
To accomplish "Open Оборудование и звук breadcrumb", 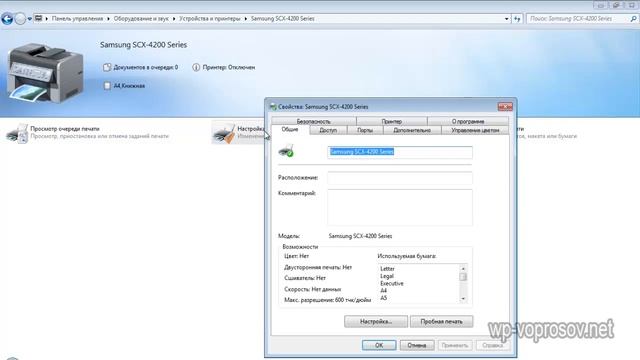I will (141, 19).
